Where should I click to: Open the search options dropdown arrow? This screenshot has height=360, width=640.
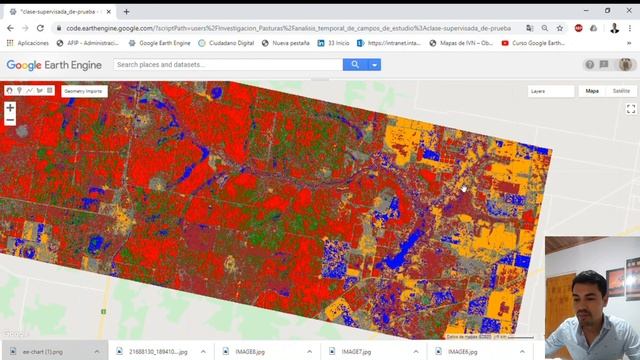375,64
